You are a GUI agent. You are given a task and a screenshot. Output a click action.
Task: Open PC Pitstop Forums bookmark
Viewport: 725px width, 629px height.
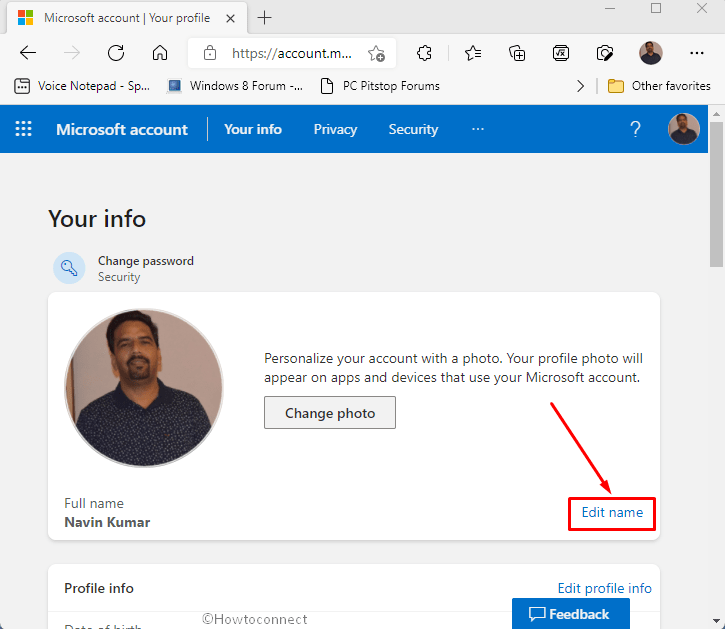[380, 86]
